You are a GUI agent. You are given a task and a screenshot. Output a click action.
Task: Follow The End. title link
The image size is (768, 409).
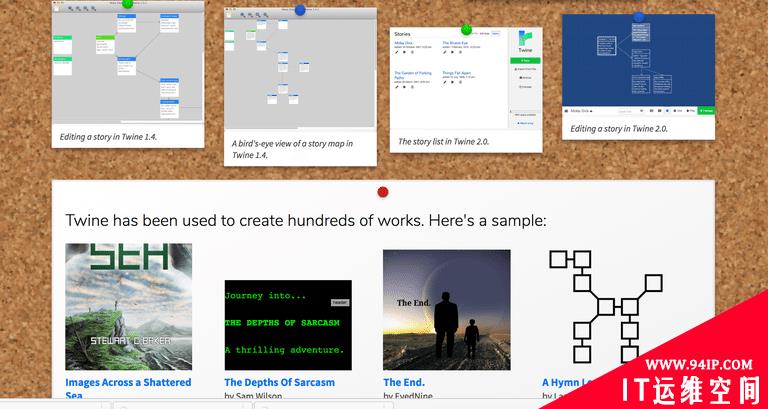point(404,383)
